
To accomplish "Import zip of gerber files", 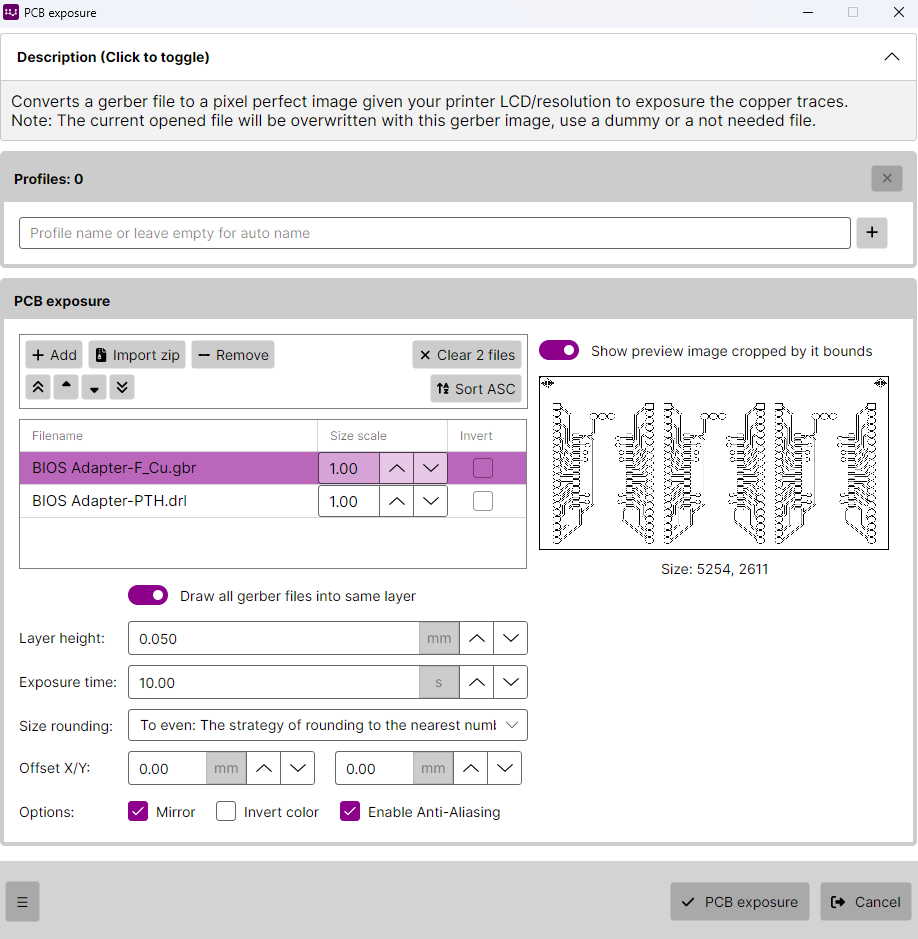I will point(137,355).
